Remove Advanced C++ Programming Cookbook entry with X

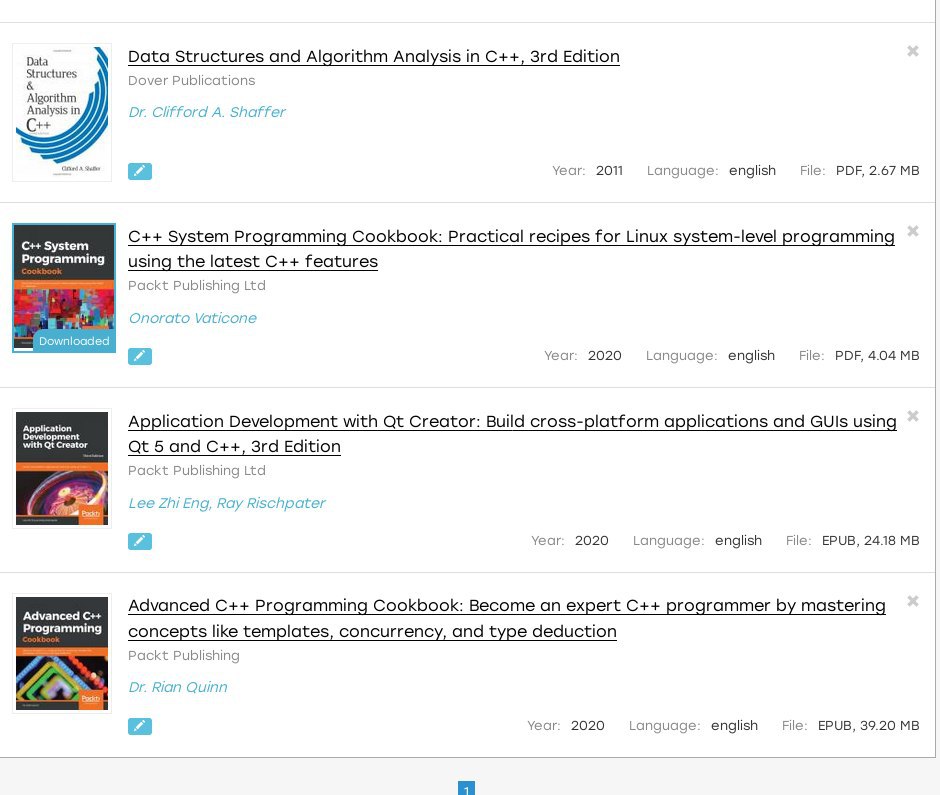(x=912, y=601)
